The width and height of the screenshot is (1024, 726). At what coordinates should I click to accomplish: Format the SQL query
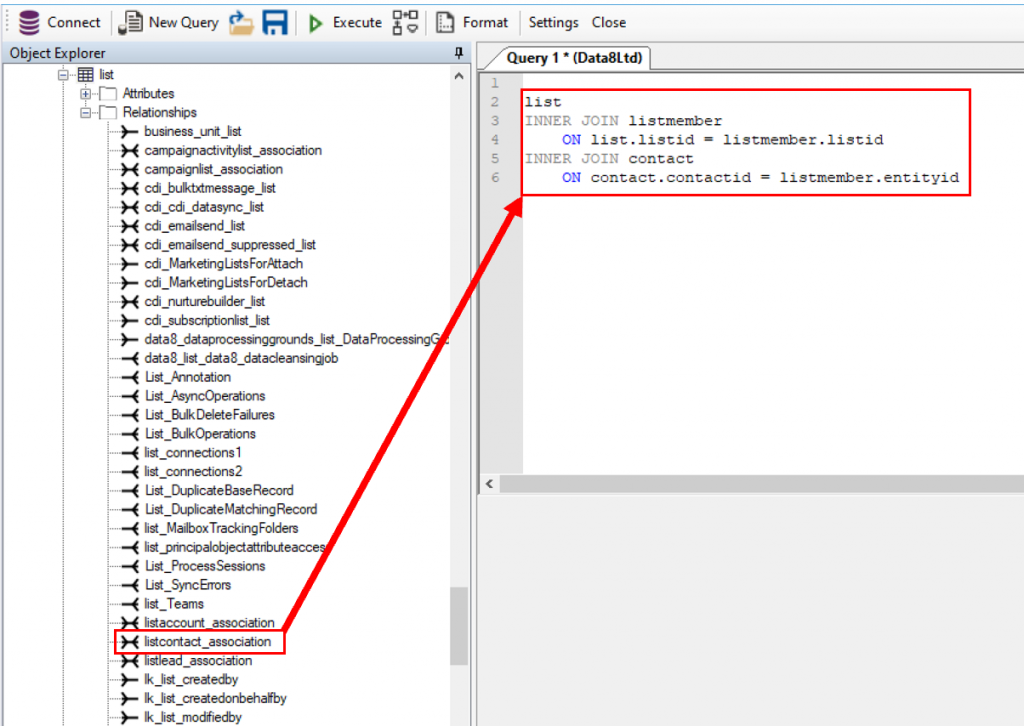click(x=473, y=22)
